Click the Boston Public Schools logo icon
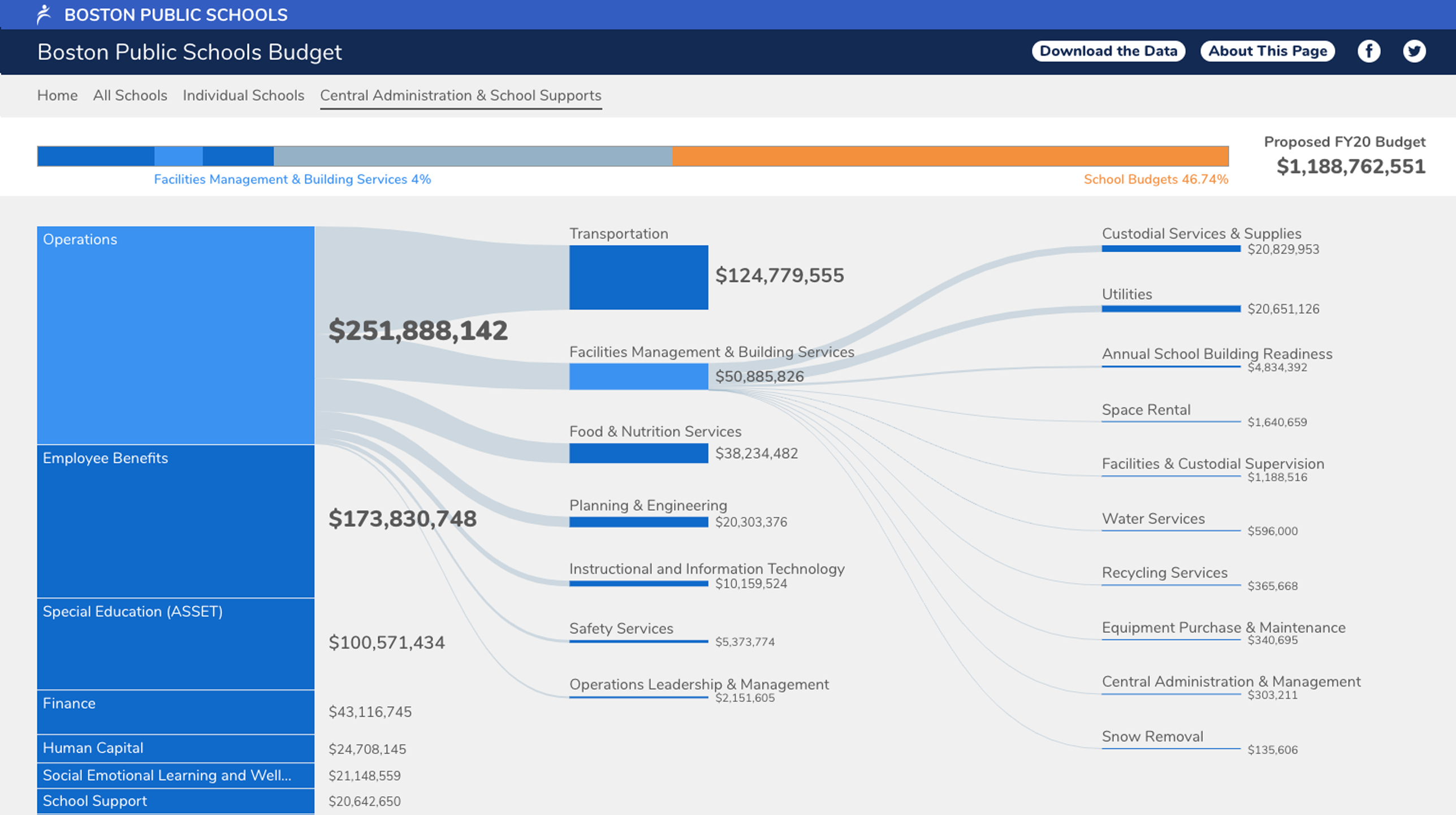 click(x=44, y=15)
